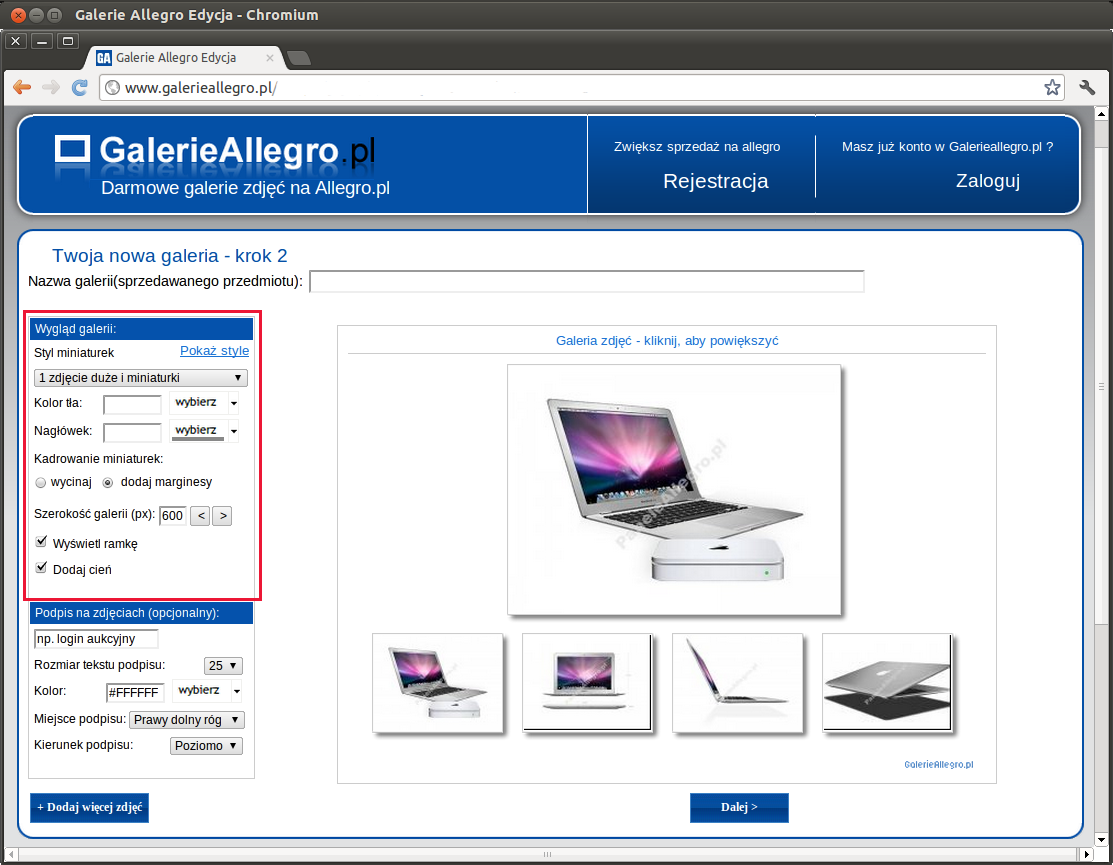Open Nagłówek wybierz color picker

point(204,431)
